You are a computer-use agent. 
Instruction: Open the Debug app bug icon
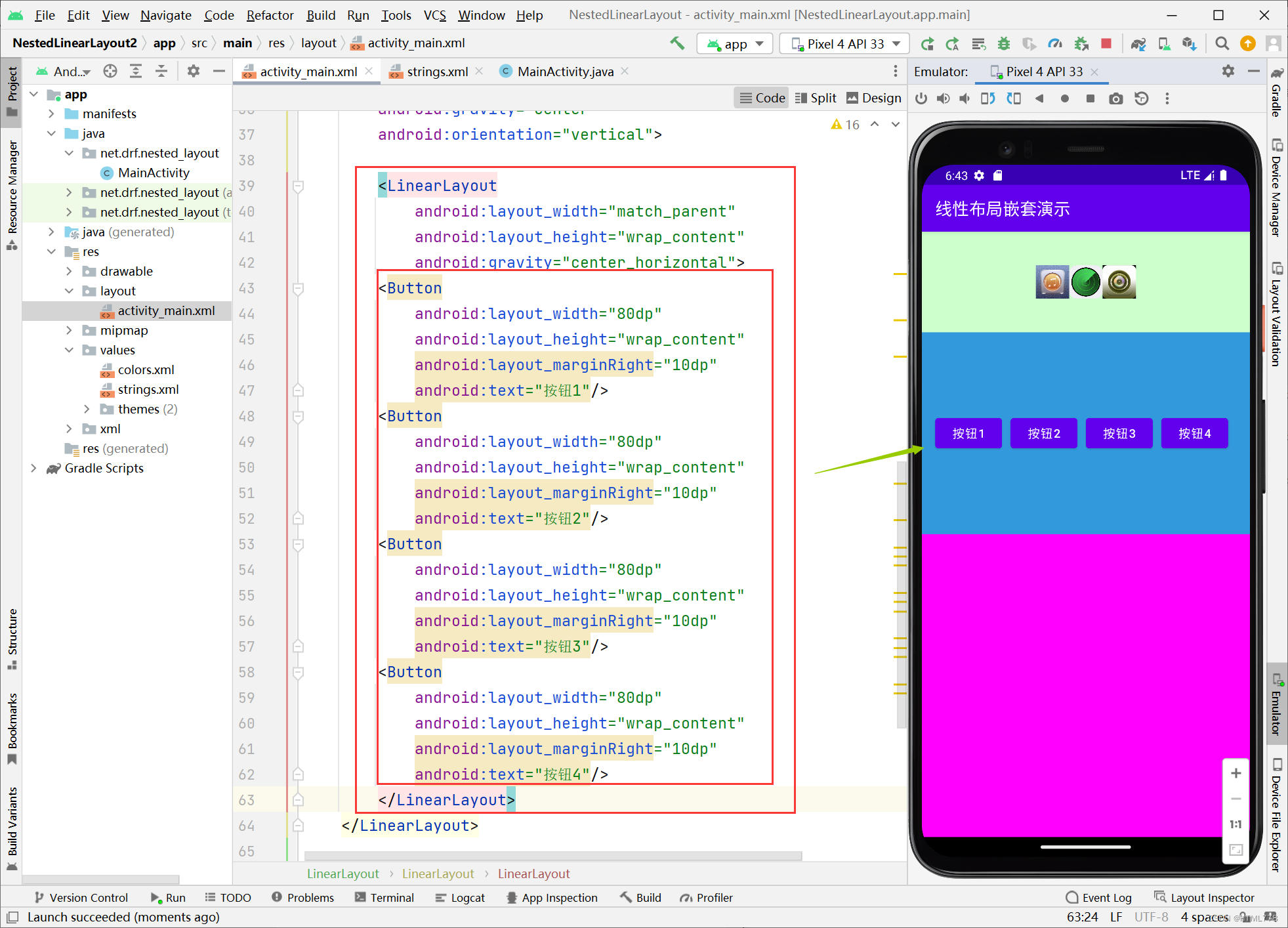[1004, 44]
